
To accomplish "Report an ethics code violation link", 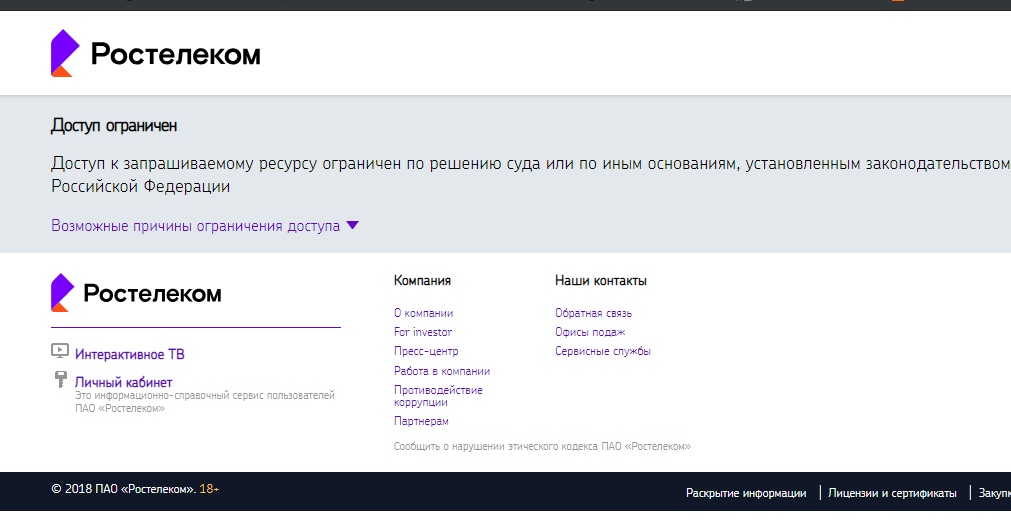I will coord(542,447).
